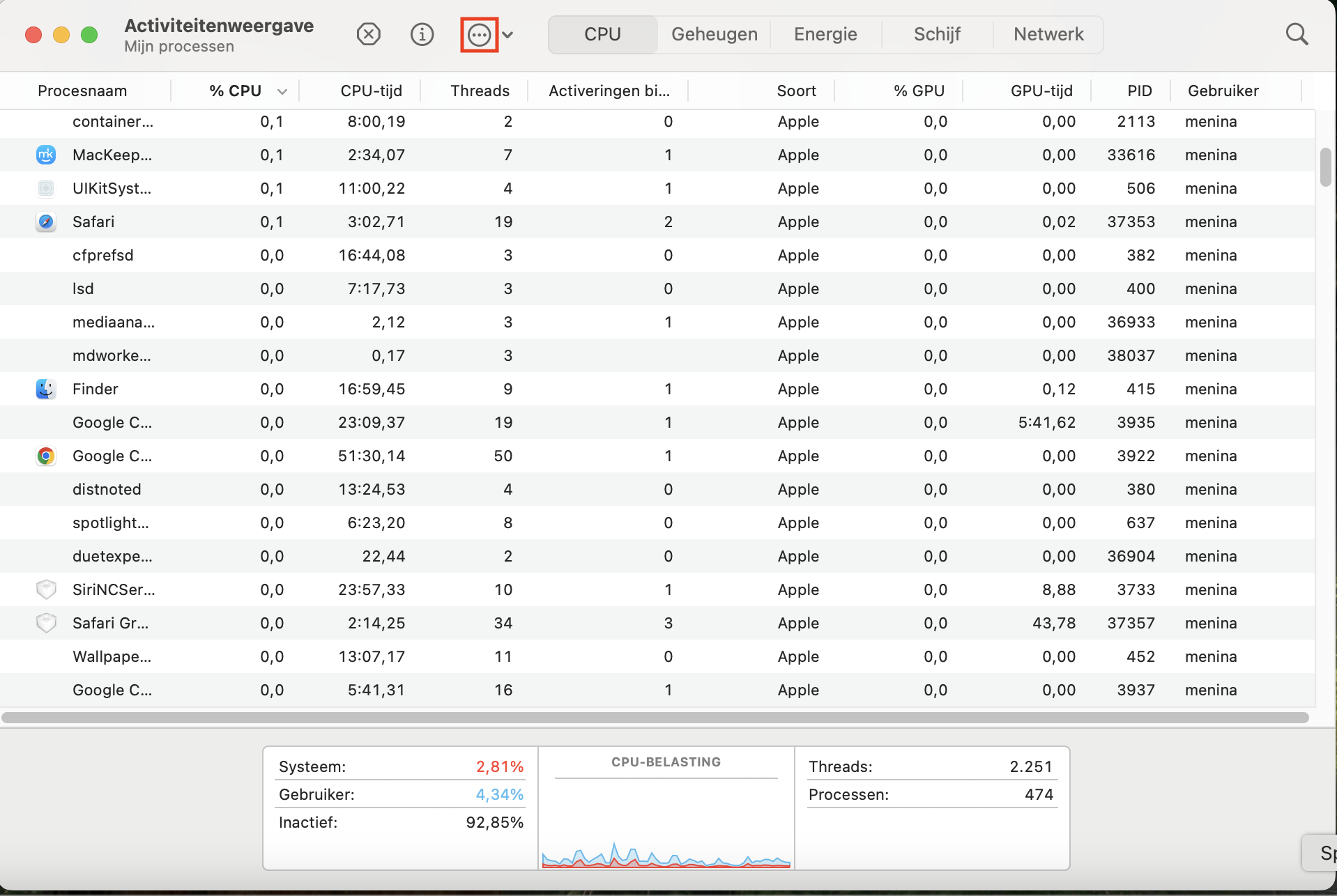
Task: Click the Procesnaam column header
Action: (x=82, y=91)
